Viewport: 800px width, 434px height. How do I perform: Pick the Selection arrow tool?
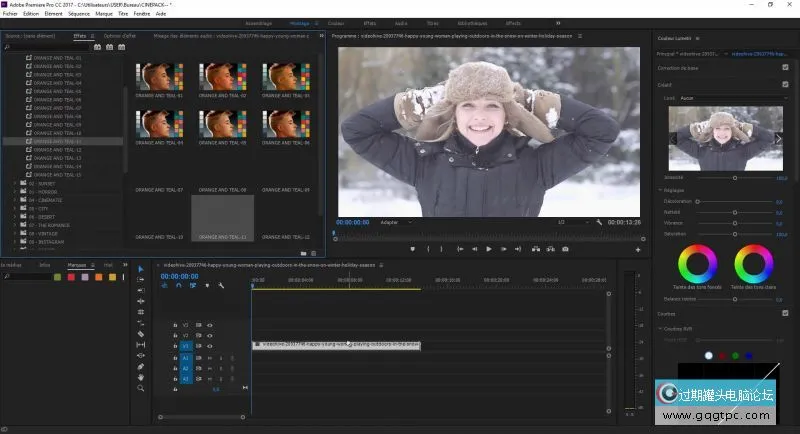[141, 269]
